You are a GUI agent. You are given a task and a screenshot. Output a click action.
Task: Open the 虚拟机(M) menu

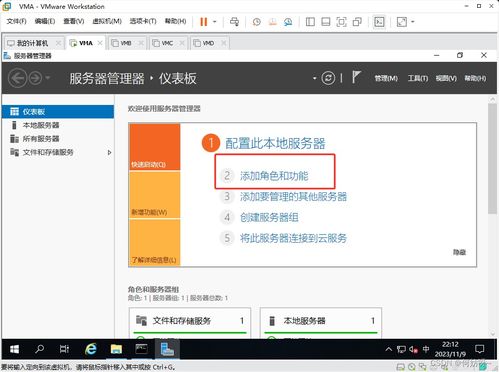pos(107,21)
